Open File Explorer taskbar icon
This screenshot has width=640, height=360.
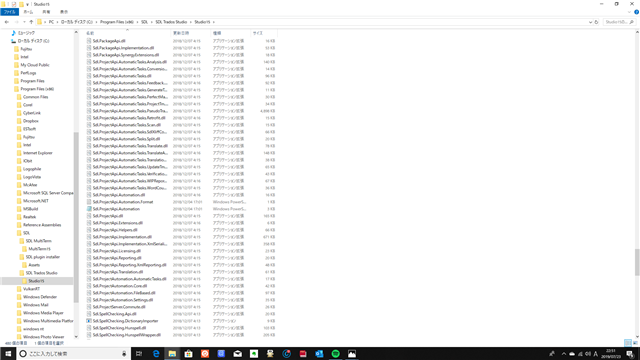pyautogui.click(x=172, y=353)
